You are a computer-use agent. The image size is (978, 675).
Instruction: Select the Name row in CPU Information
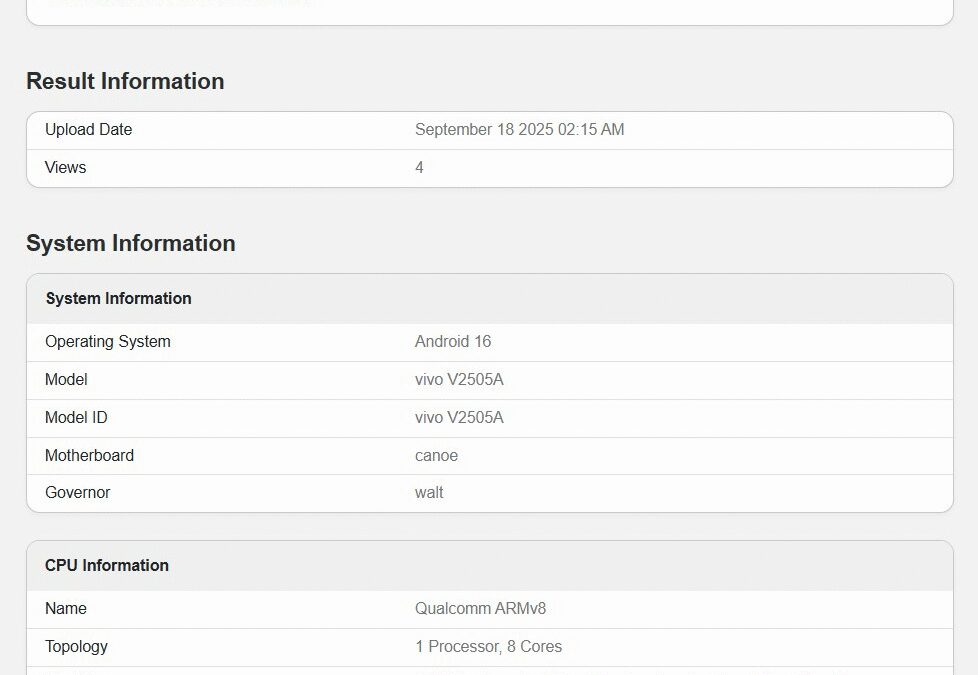pos(66,608)
